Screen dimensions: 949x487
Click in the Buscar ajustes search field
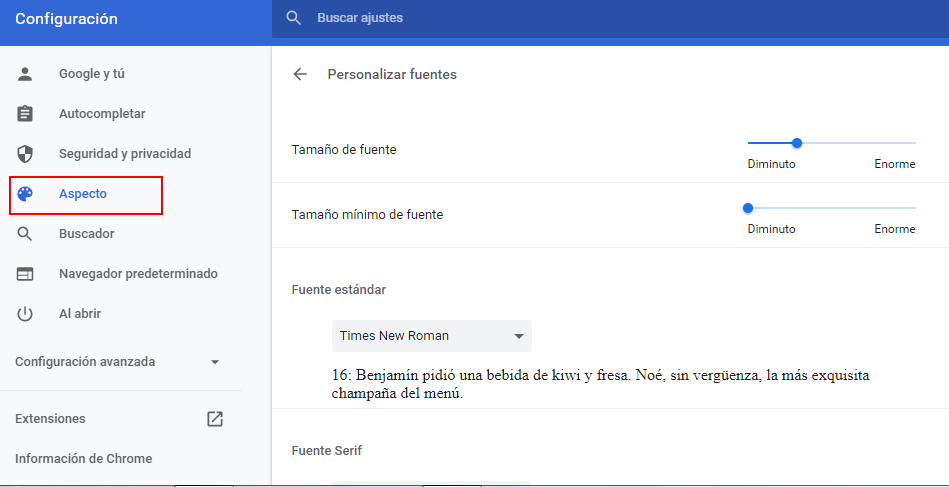tap(610, 18)
